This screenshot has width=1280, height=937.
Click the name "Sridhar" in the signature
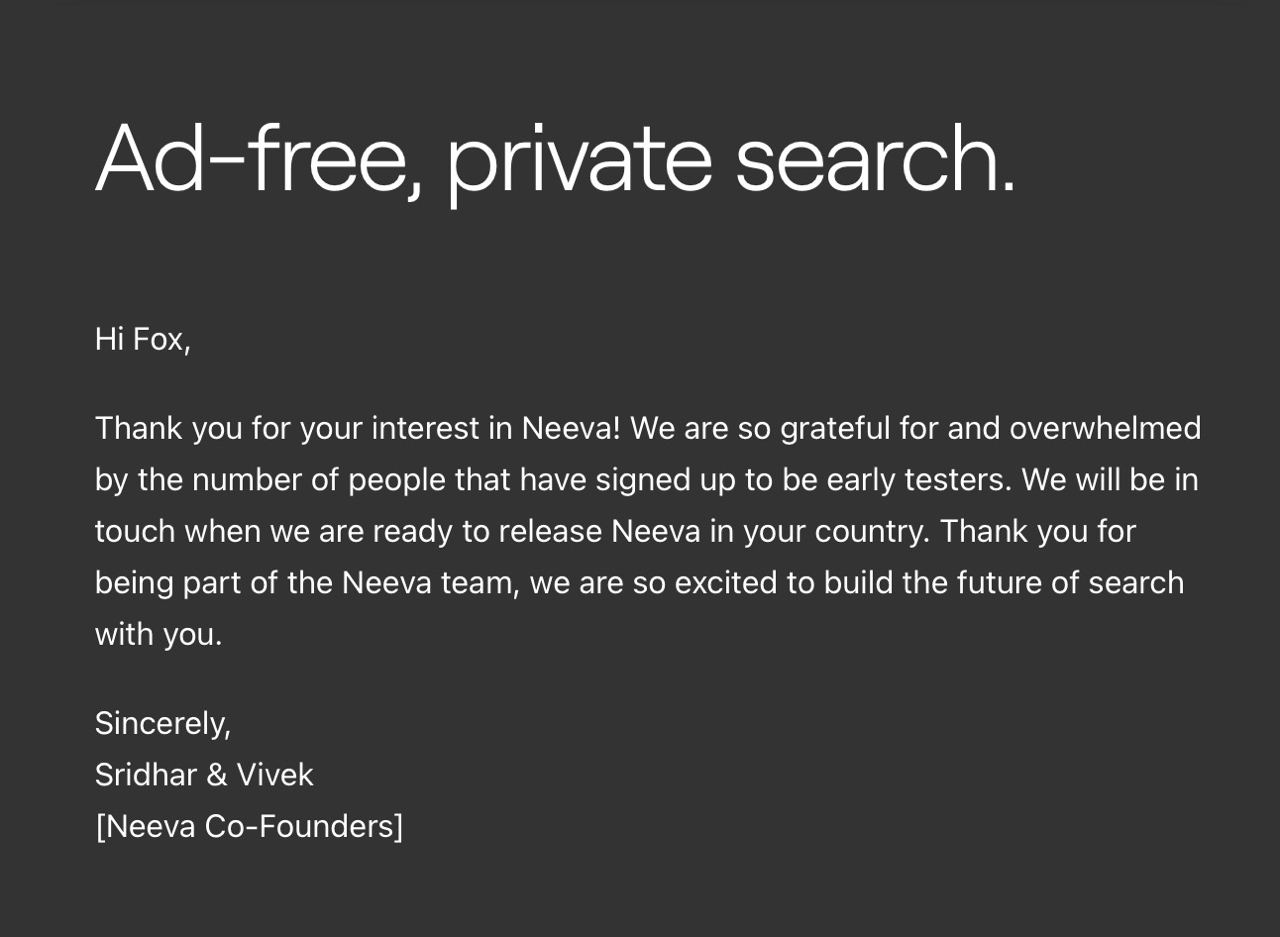pyautogui.click(x=145, y=775)
